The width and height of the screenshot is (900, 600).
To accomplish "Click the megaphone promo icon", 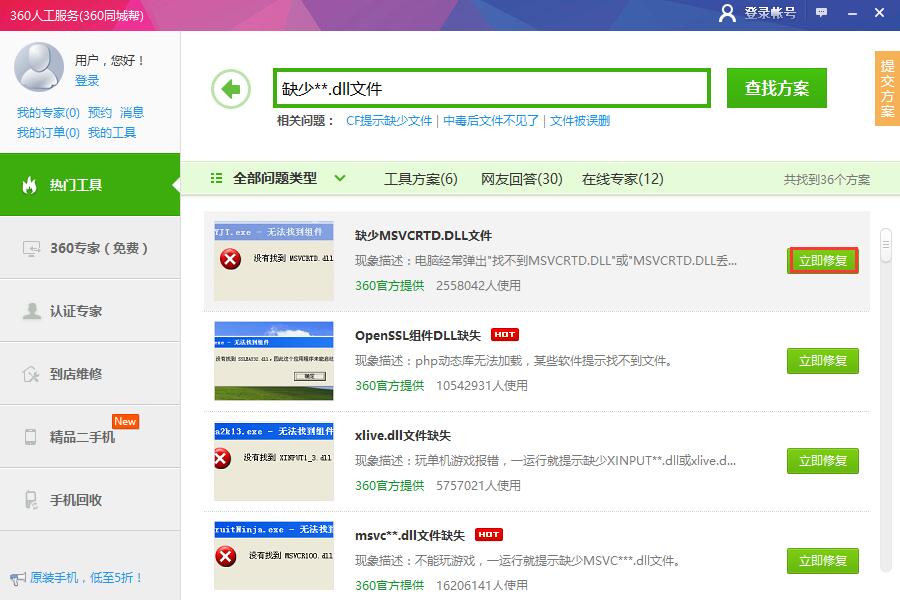I will tap(18, 578).
